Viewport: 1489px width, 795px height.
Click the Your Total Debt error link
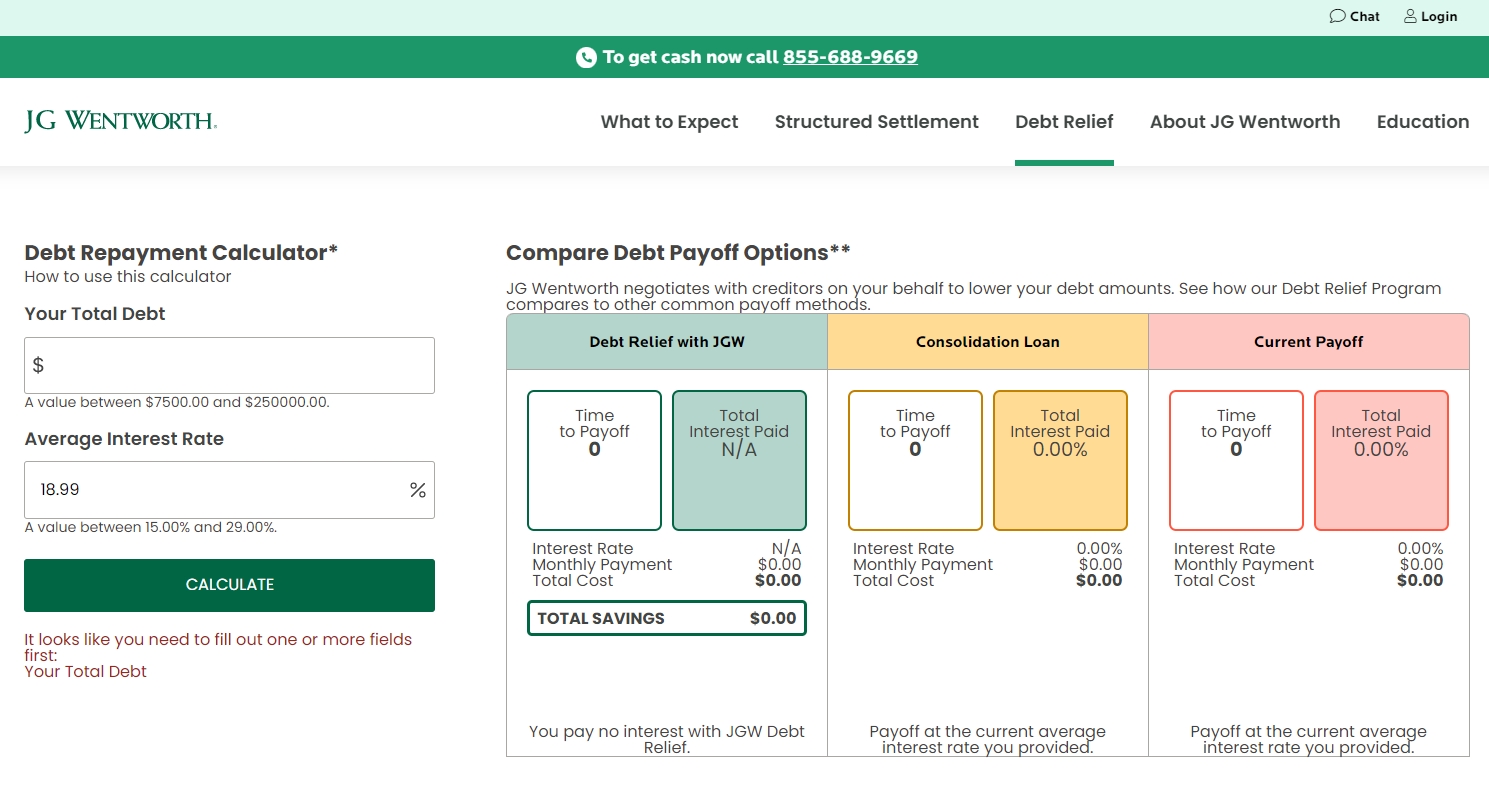[85, 671]
